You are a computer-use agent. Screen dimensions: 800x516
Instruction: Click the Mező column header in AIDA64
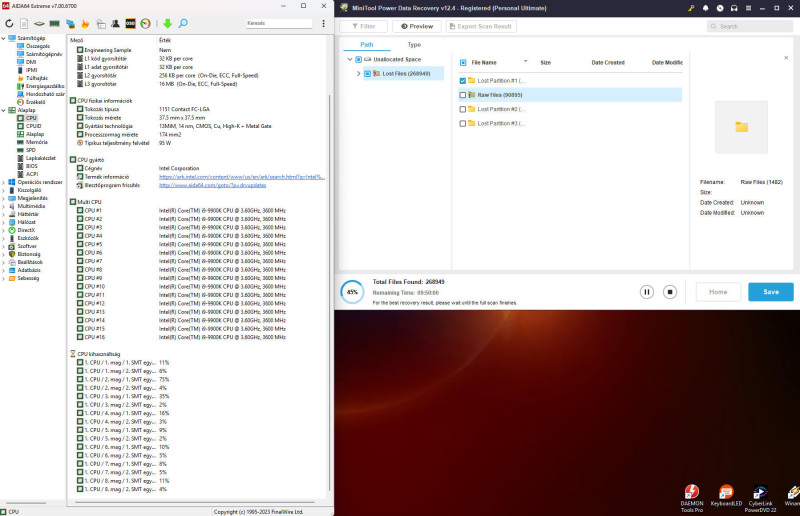[77, 40]
